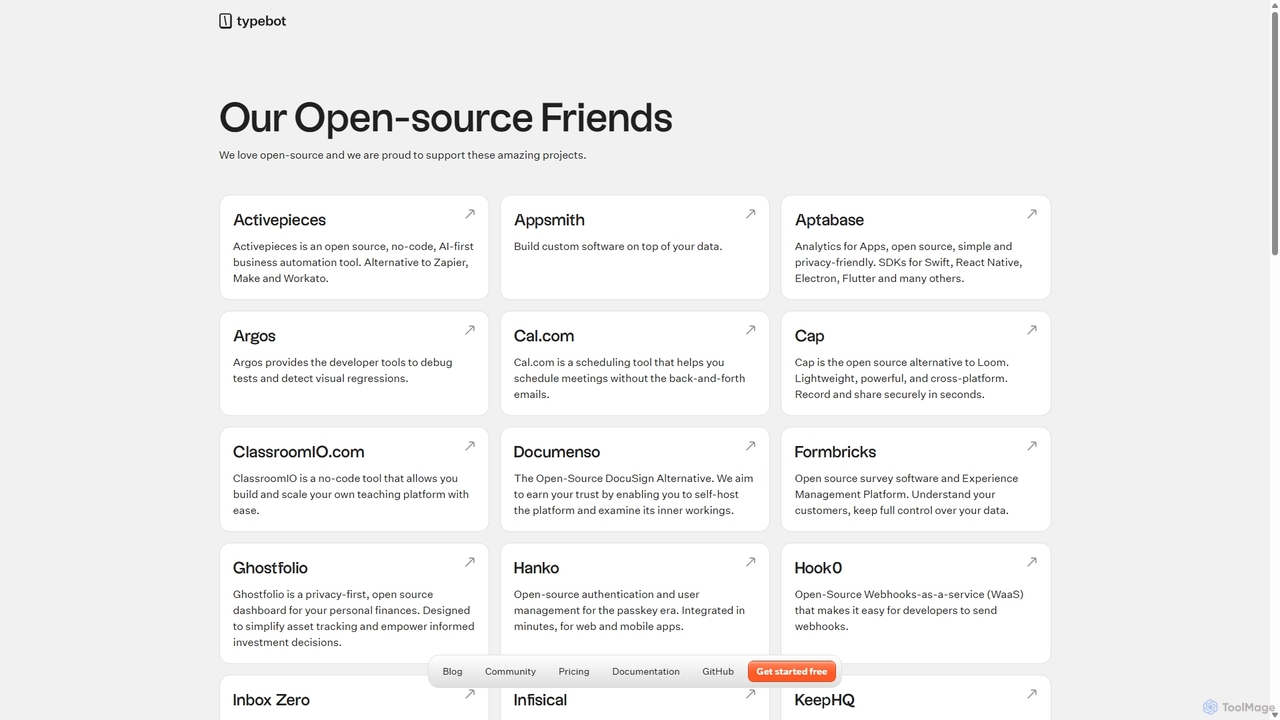Viewport: 1280px width, 720px height.
Task: Click the 'Our Open-source Friends' heading
Action: click(446, 117)
